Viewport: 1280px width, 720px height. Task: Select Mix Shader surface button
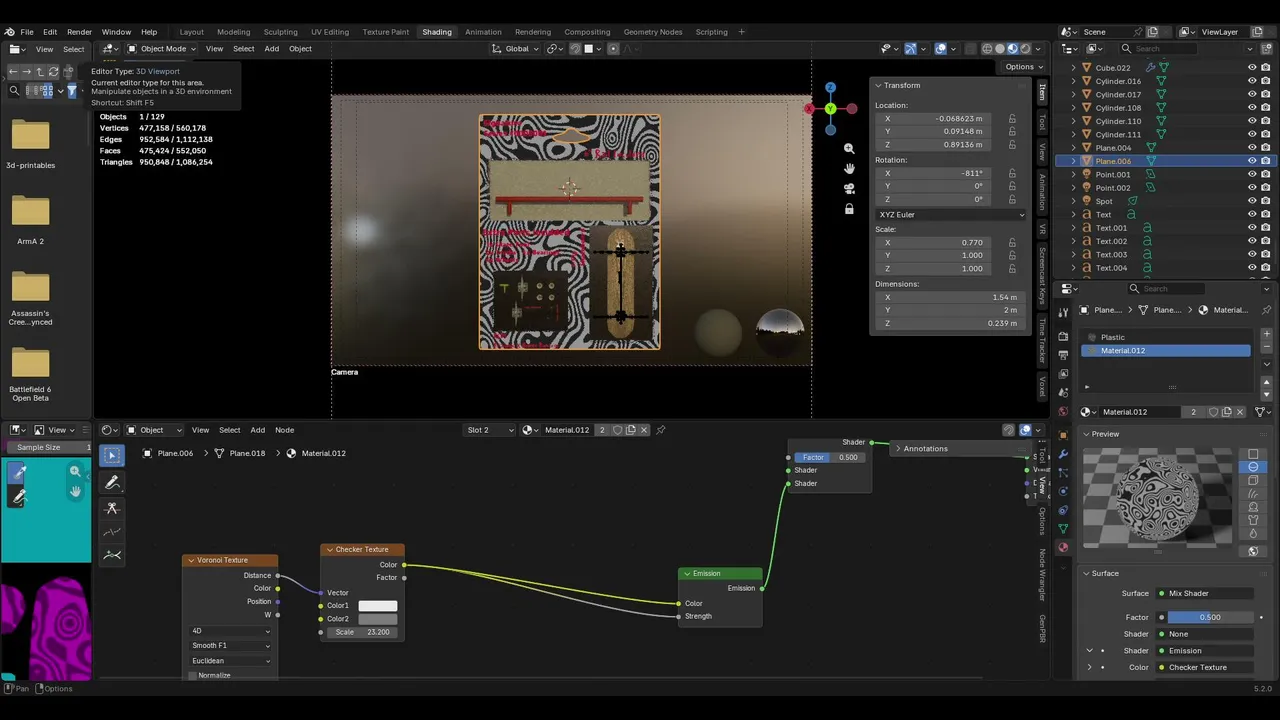(1205, 593)
